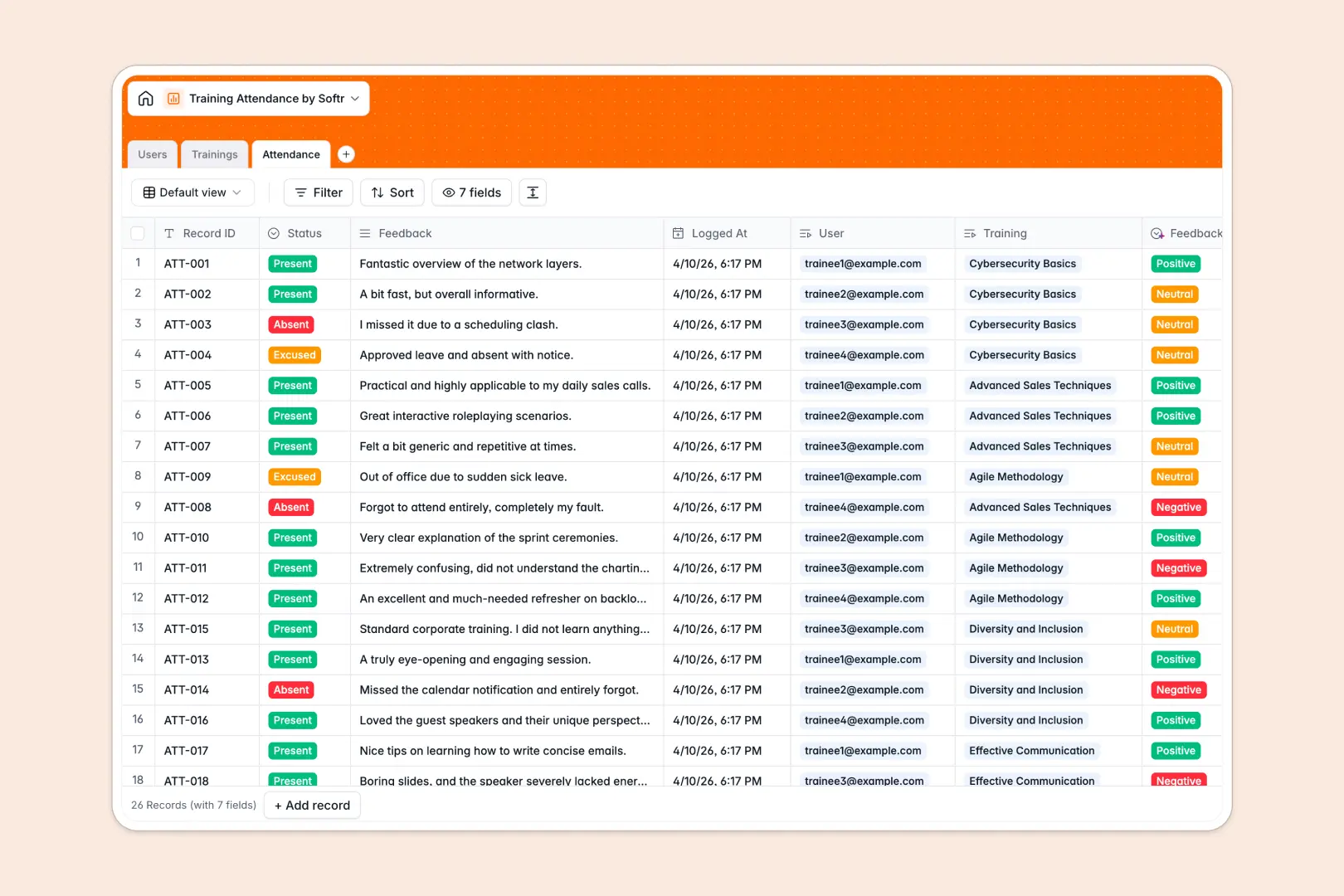This screenshot has height=896, width=1344.
Task: Open the Filter options
Action: 318,192
